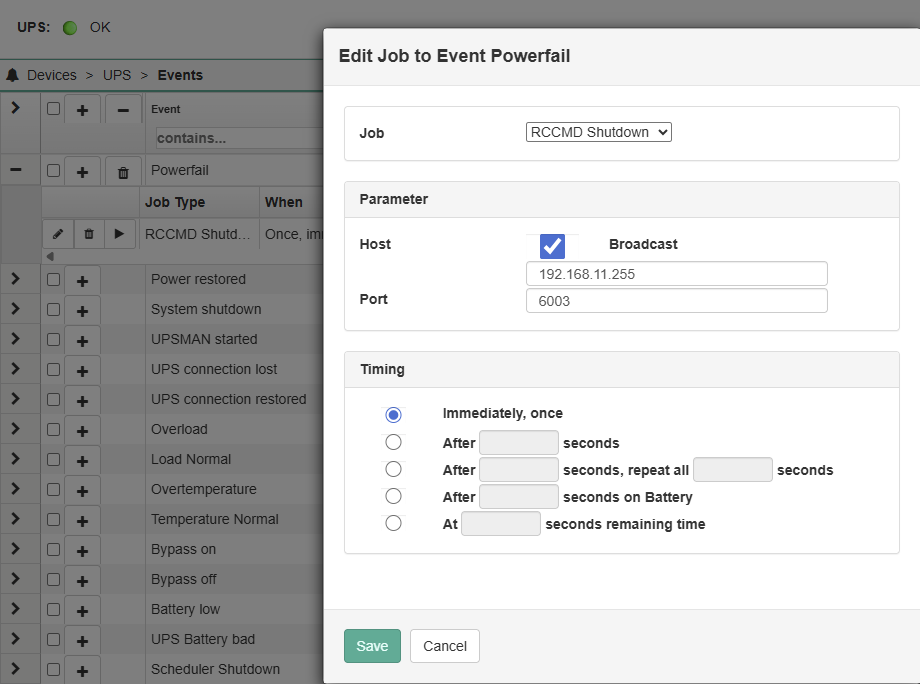This screenshot has height=684, width=920.
Task: Click the 'Temperature Normal' event name
Action: [215, 519]
